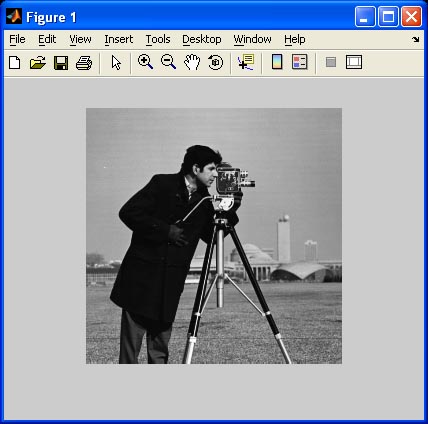Save the figure with the floppy disk icon
Viewport: 428px width, 424px height.
(61, 63)
